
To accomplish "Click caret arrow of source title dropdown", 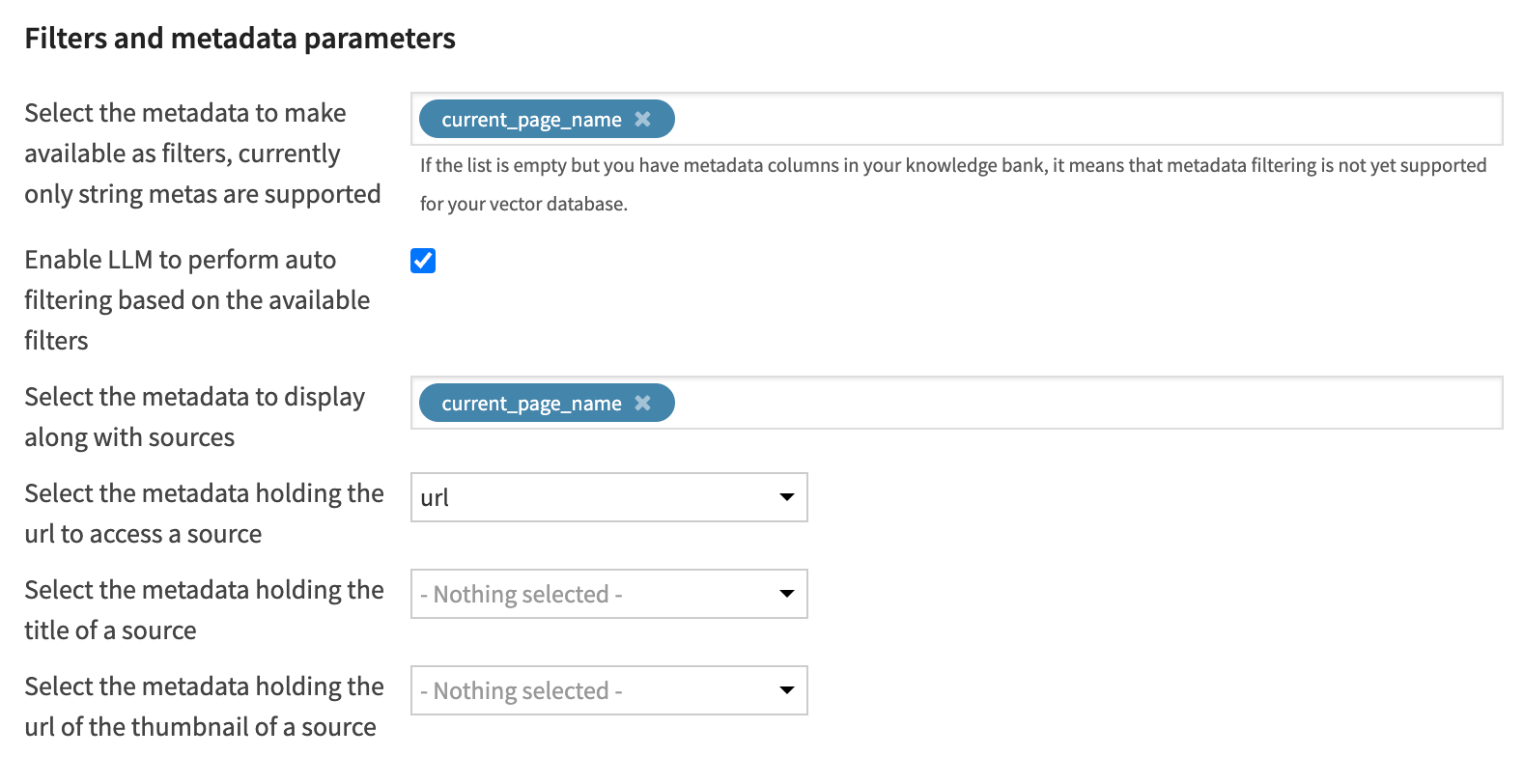I will coord(786,594).
